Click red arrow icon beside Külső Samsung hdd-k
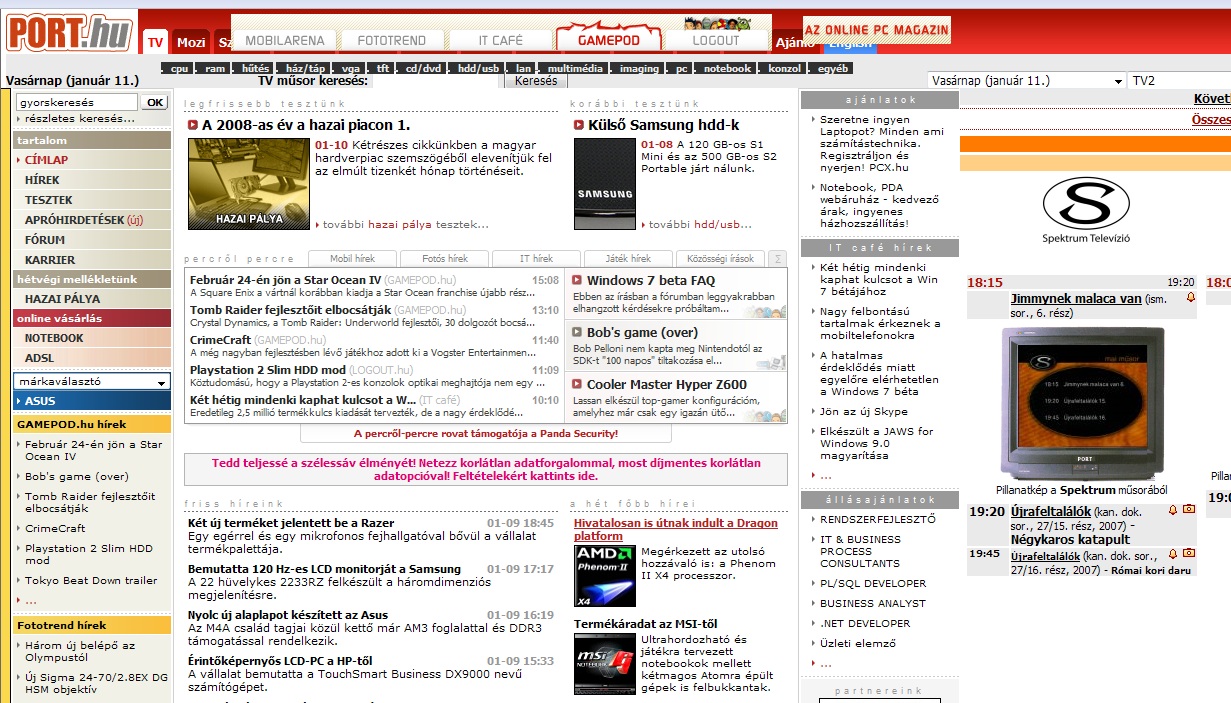This screenshot has height=703, width=1231. (579, 125)
